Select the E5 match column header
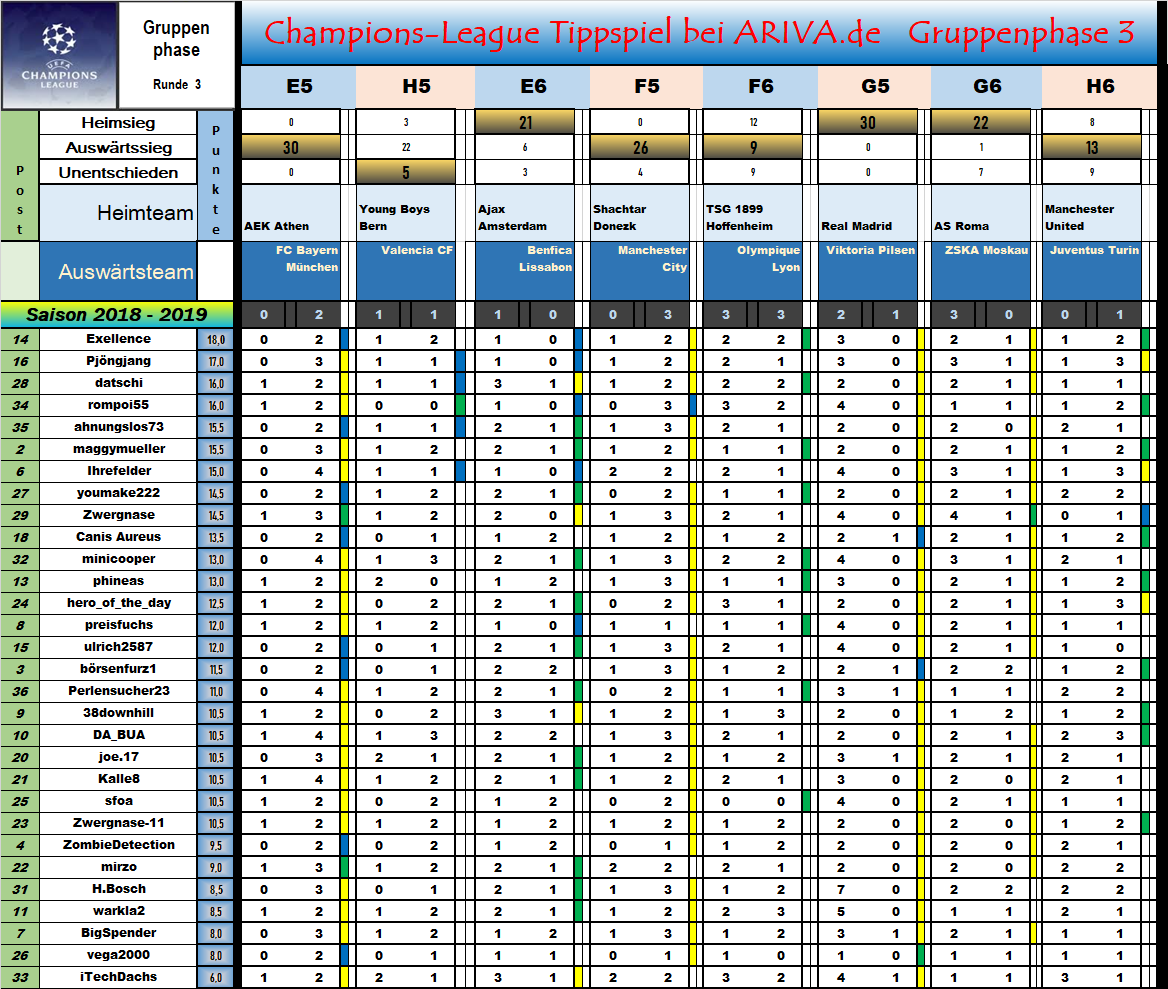The image size is (1168, 989). pyautogui.click(x=299, y=86)
